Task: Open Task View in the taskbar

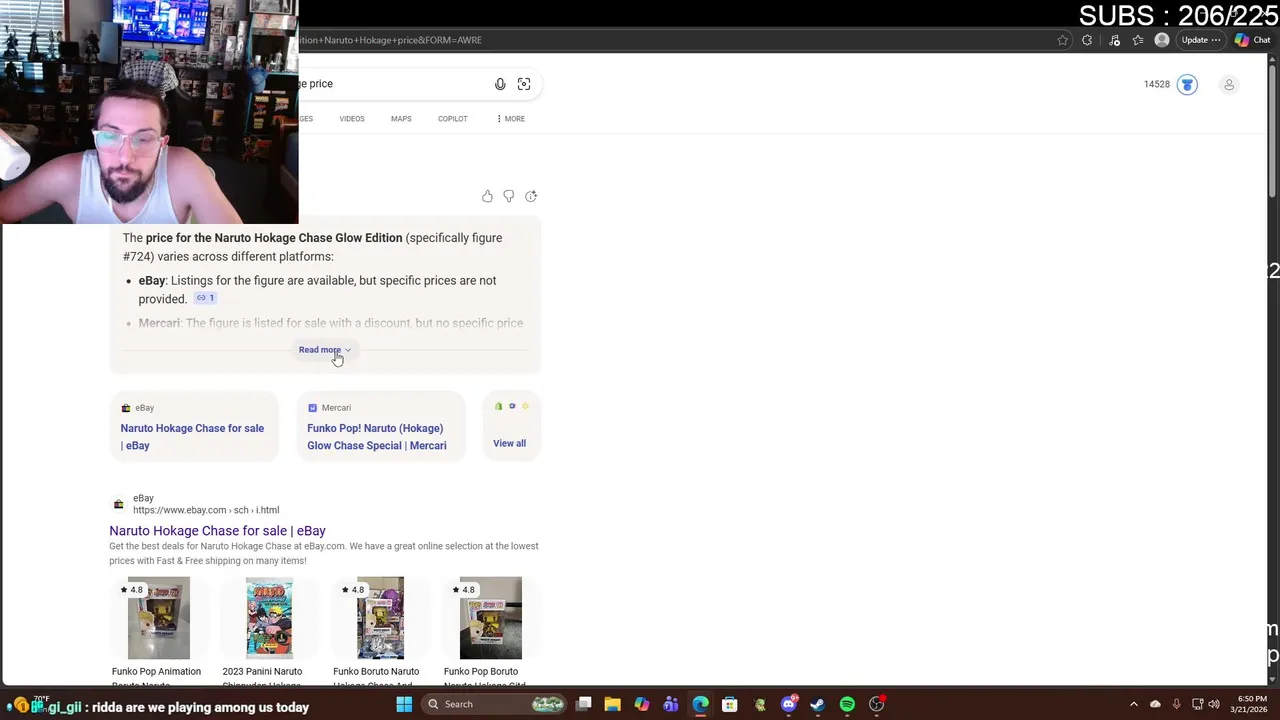Action: (x=584, y=704)
